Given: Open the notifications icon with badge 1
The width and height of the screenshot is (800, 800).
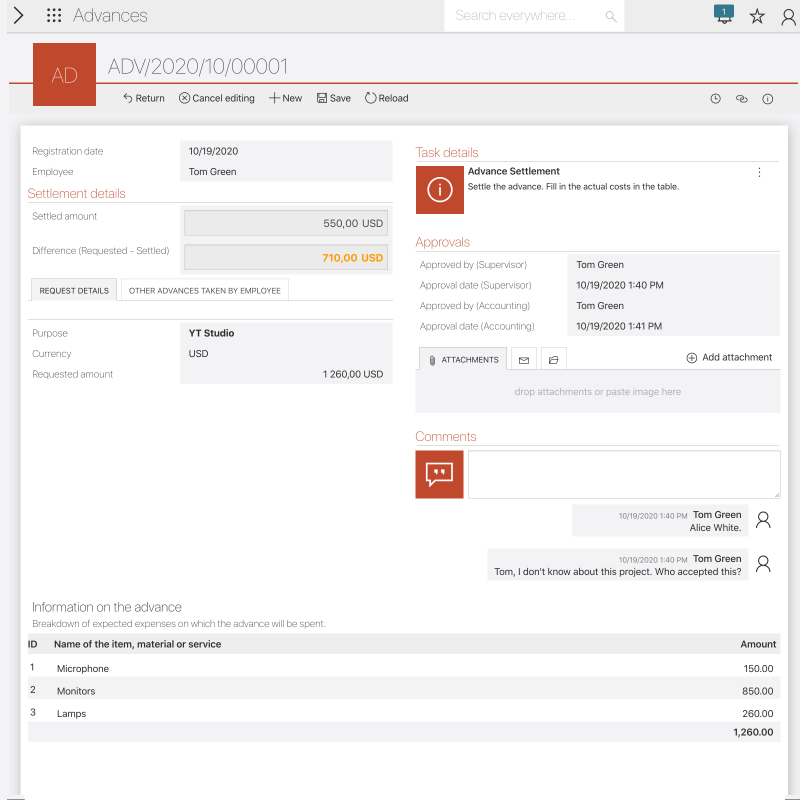Looking at the screenshot, I should tap(723, 15).
